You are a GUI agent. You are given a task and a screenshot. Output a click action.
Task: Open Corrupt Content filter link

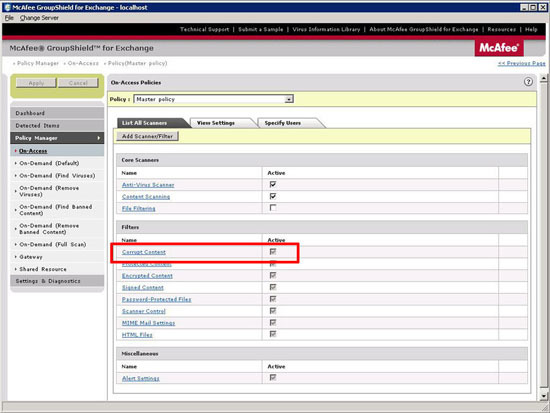pyautogui.click(x=144, y=252)
